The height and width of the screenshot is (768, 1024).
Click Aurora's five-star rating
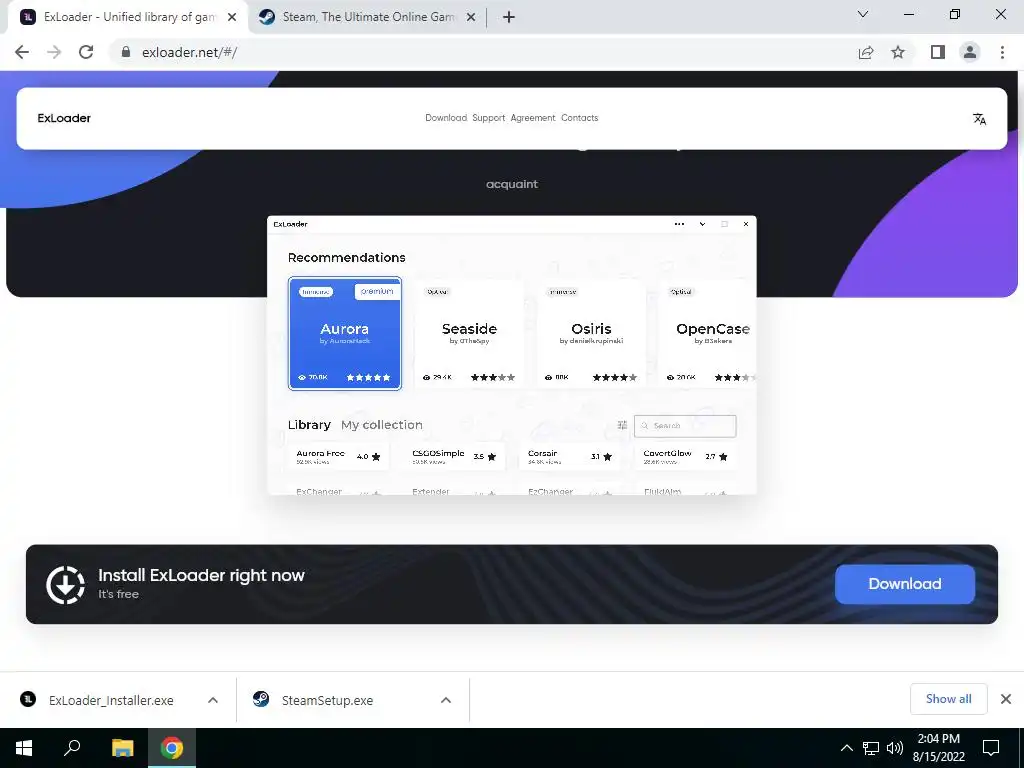coord(368,377)
